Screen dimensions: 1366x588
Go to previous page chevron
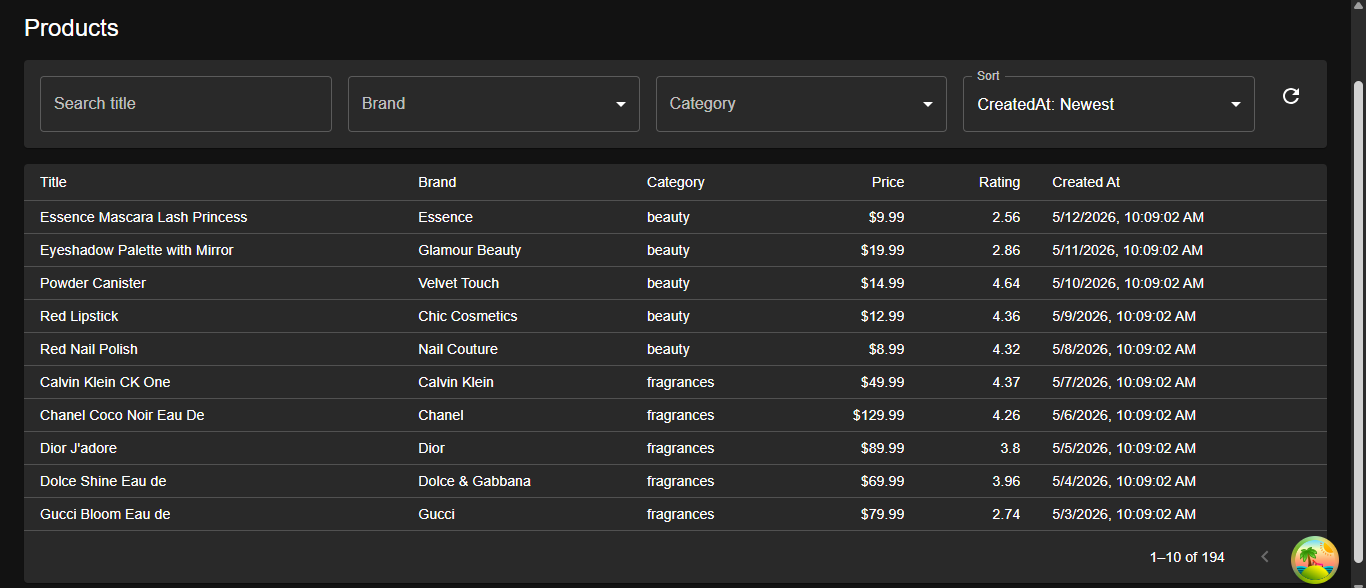(1265, 557)
